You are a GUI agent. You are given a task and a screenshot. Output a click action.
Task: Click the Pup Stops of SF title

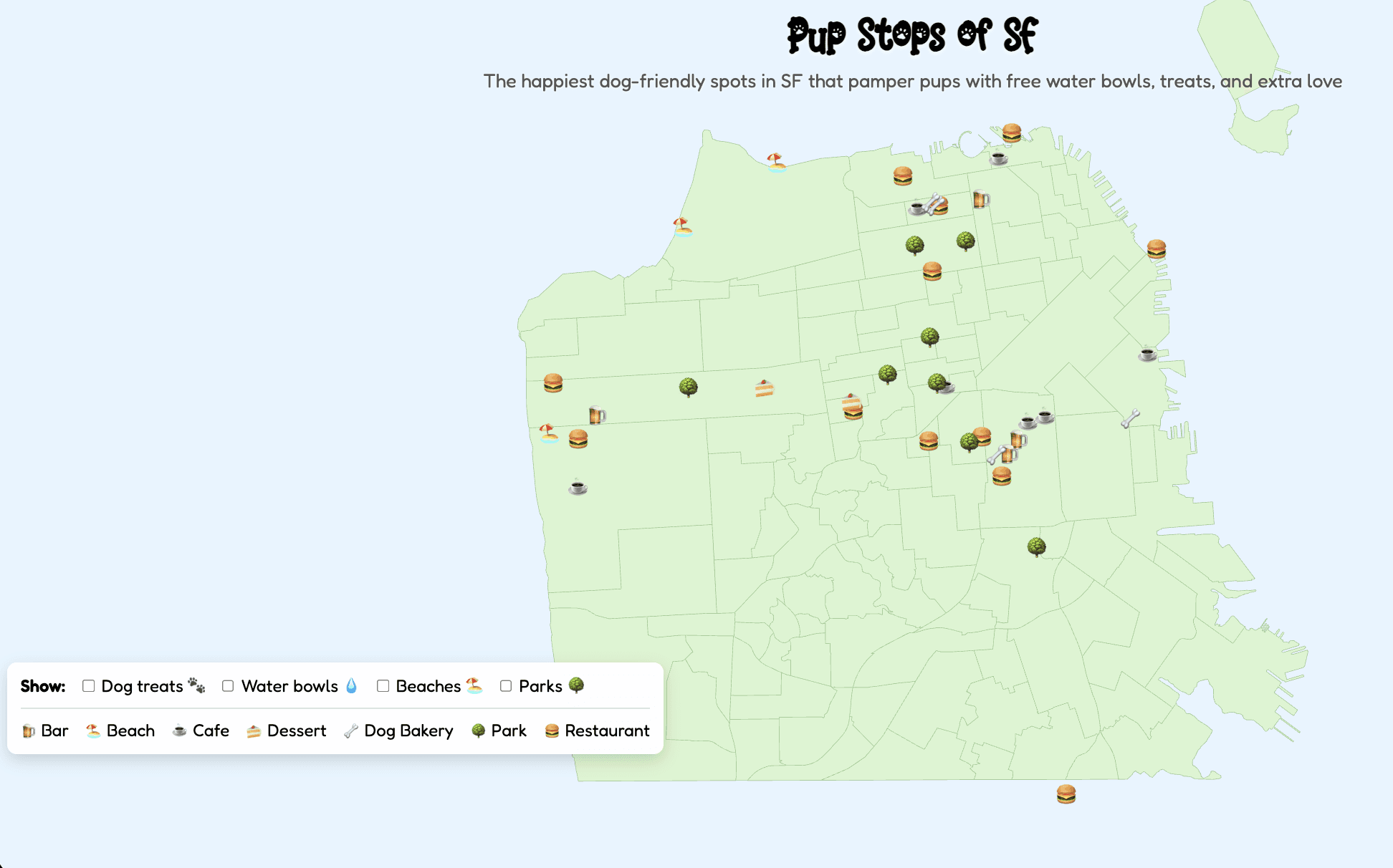[912, 35]
